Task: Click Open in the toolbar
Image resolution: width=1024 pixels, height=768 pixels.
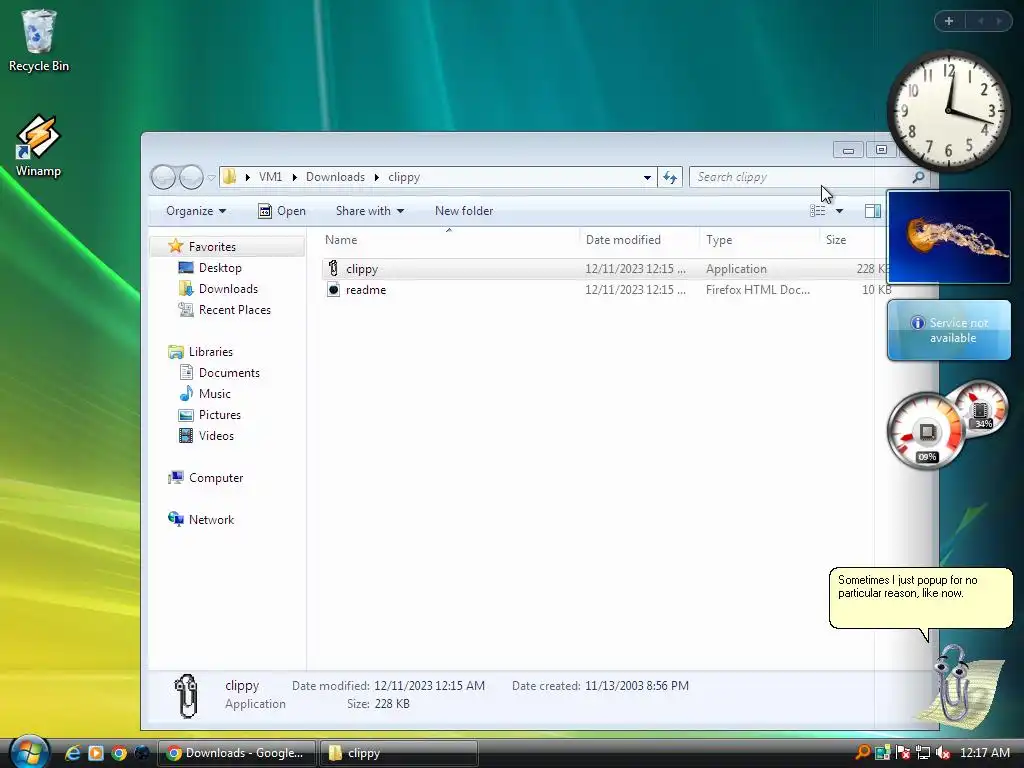Action: pos(282,211)
